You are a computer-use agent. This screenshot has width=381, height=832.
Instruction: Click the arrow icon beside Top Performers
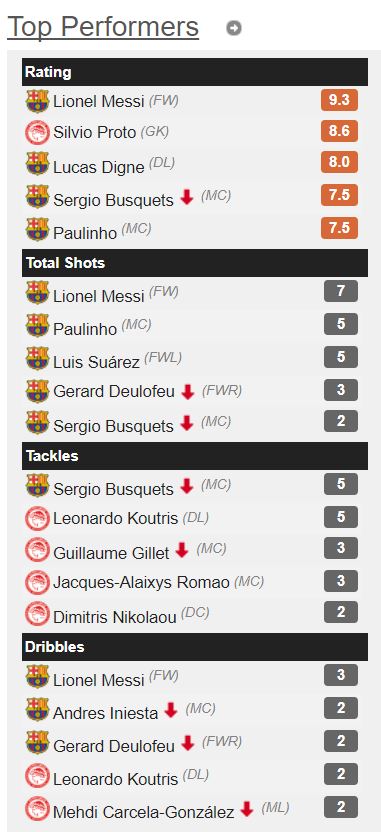click(x=233, y=28)
